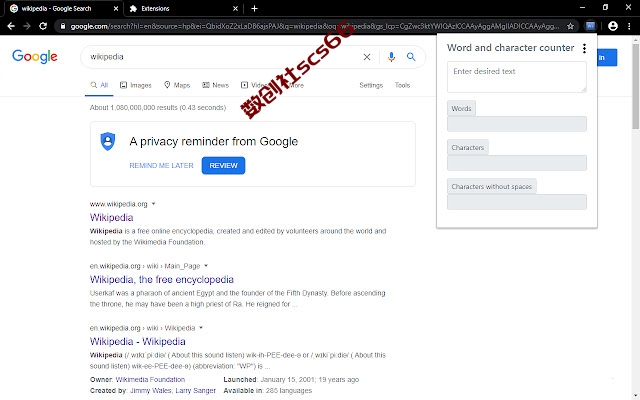Click the Word counter extension icon
This screenshot has height=400, width=640.
coord(590,26)
